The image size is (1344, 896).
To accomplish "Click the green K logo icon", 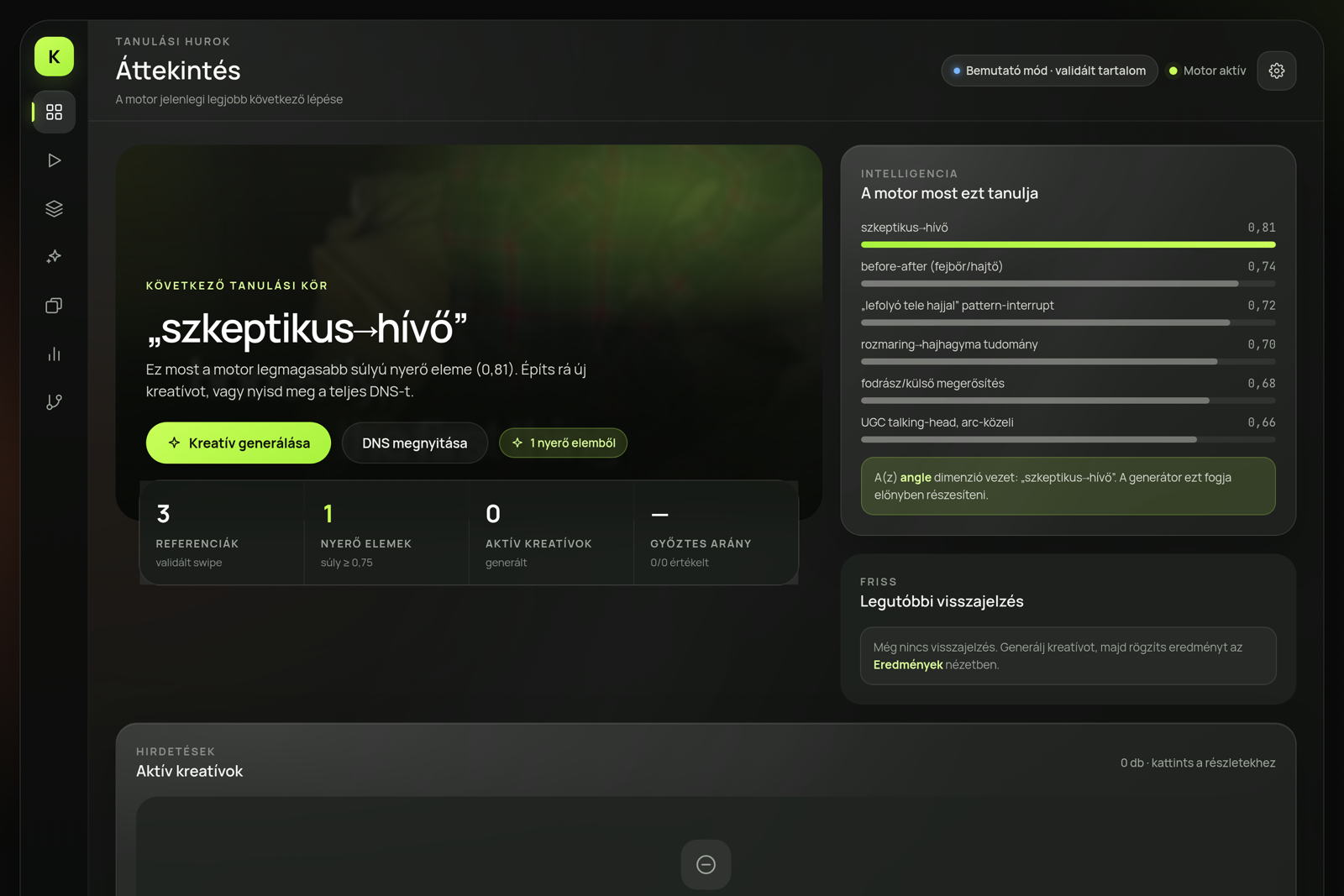I will pos(54,56).
